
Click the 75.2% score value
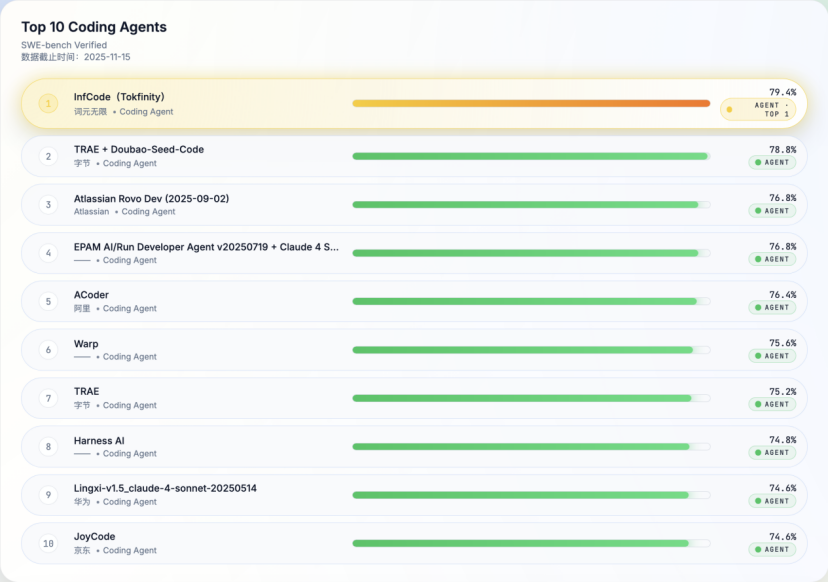783,391
